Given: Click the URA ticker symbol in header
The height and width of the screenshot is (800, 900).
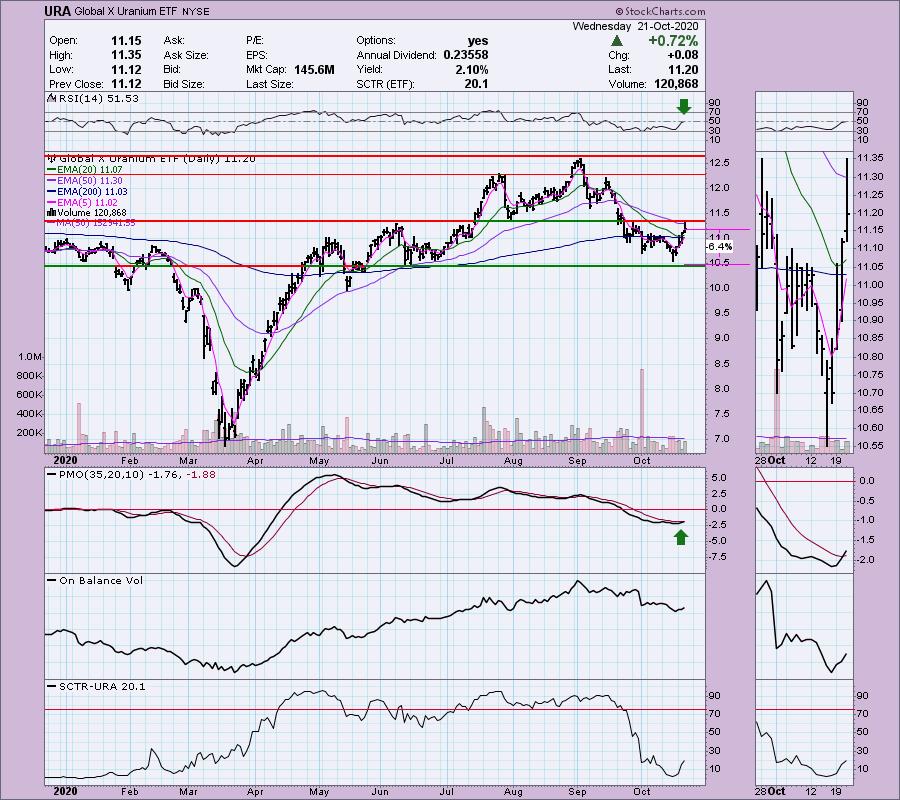Looking at the screenshot, I should point(57,11).
